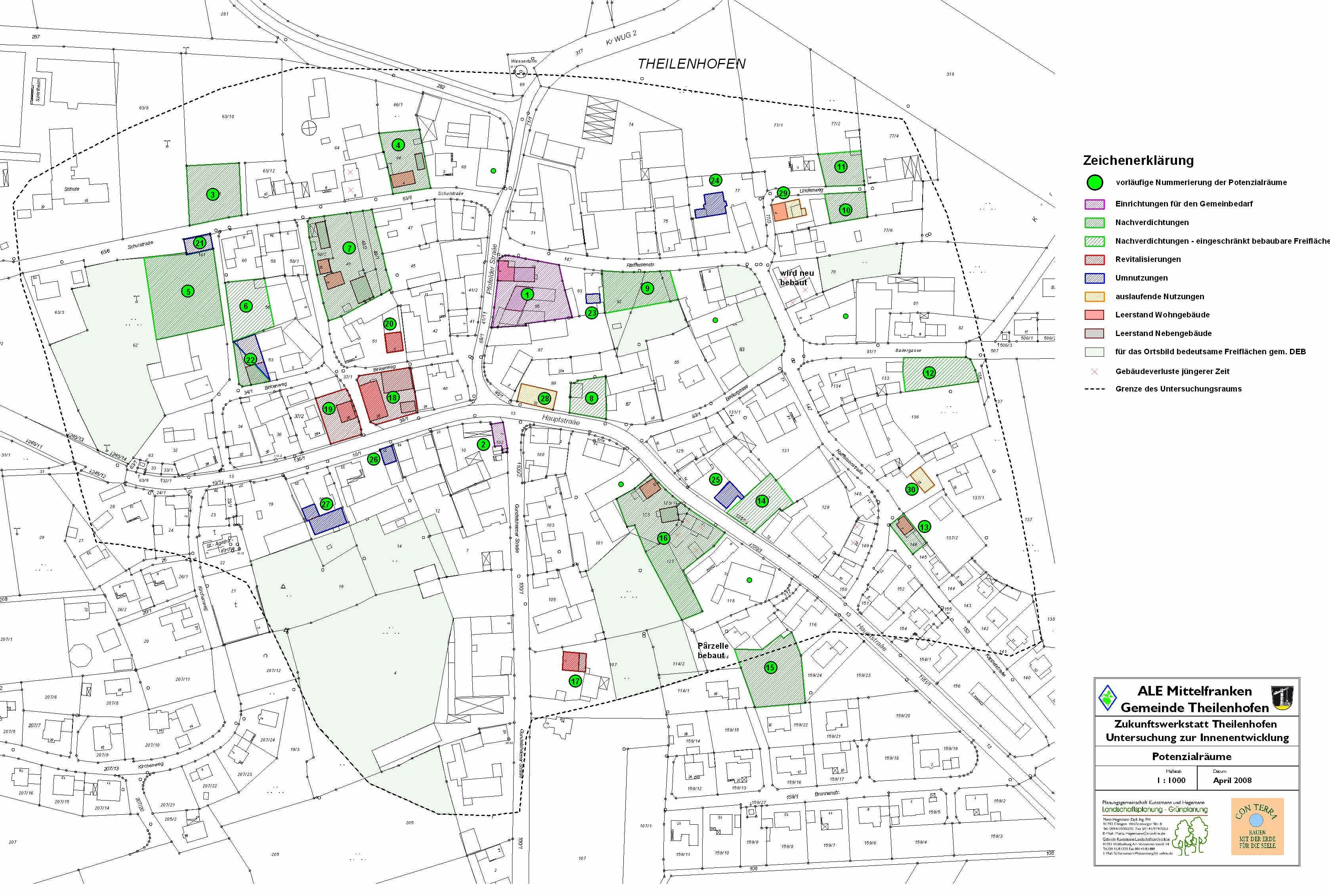Click green circle numbered 12

point(929,373)
